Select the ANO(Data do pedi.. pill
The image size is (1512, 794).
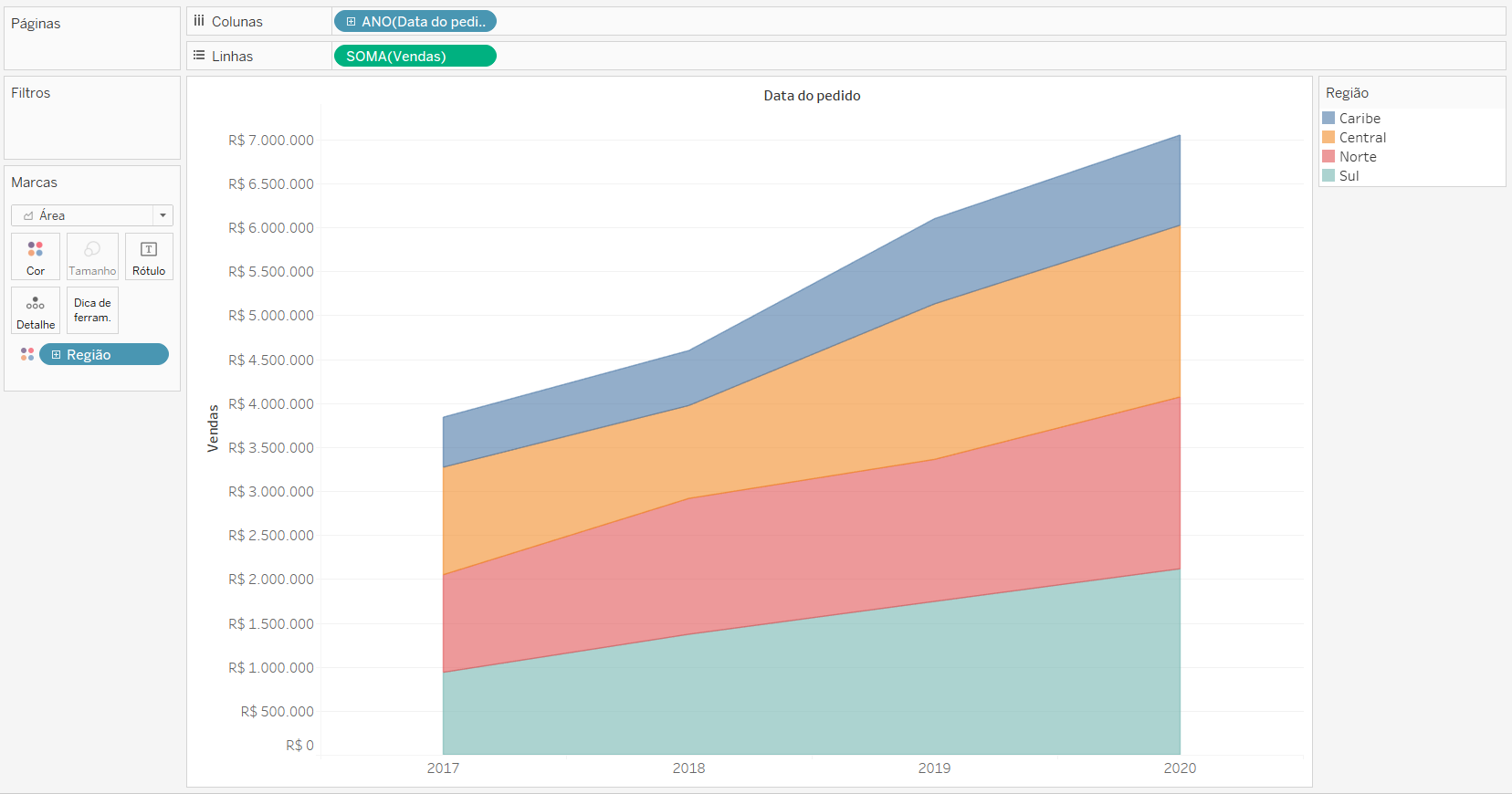(415, 21)
